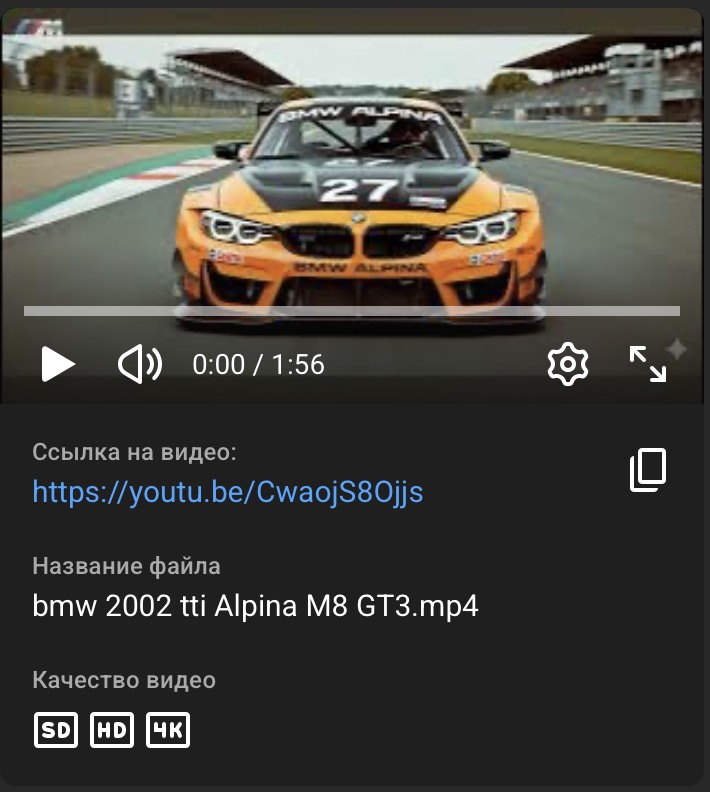Select HD video quality
This screenshot has width=710, height=792.
pyautogui.click(x=112, y=730)
